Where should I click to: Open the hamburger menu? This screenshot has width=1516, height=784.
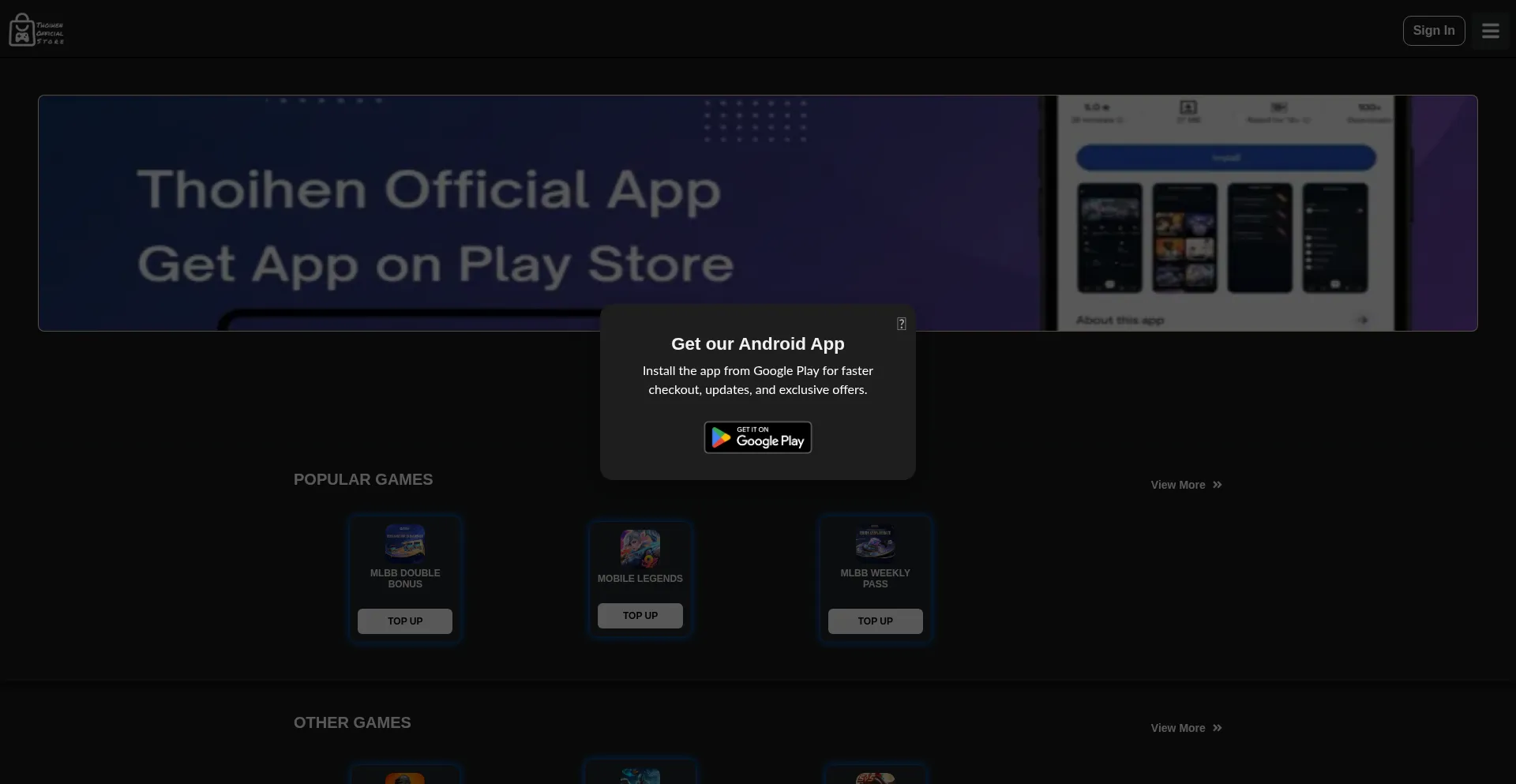pos(1490,31)
